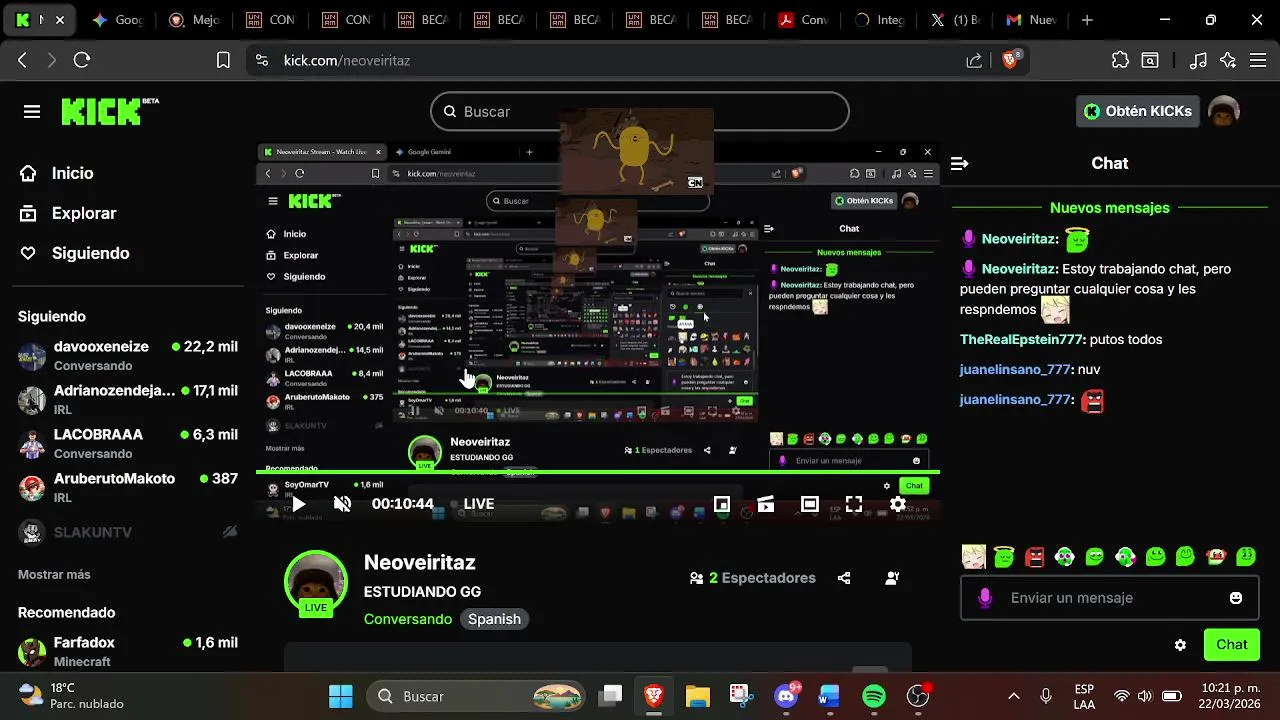
Task: Switch video to theater mode
Action: click(x=810, y=504)
